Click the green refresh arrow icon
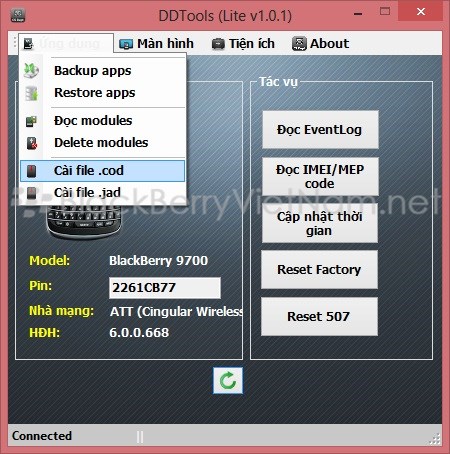 coord(228,380)
